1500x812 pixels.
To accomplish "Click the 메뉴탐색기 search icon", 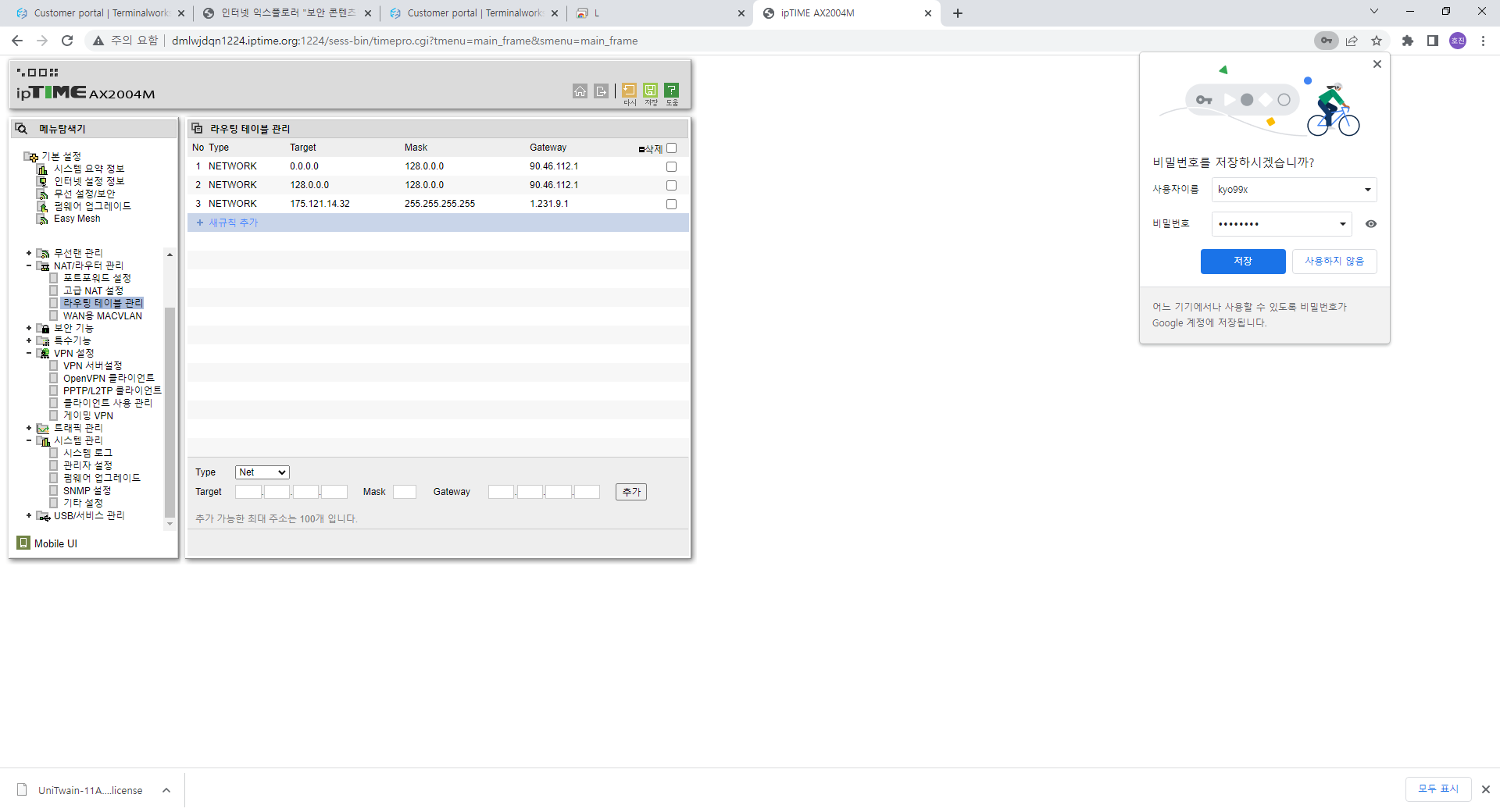I will click(x=22, y=129).
